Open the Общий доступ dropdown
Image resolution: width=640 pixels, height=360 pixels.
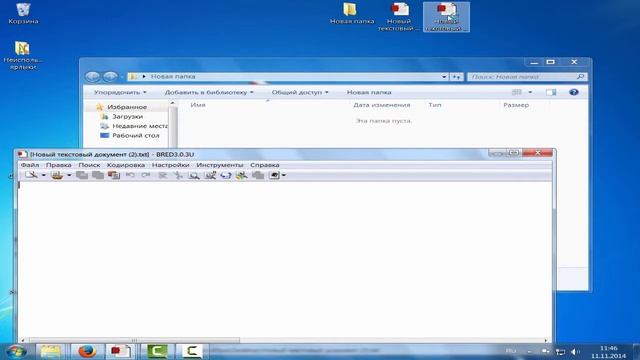pos(300,92)
